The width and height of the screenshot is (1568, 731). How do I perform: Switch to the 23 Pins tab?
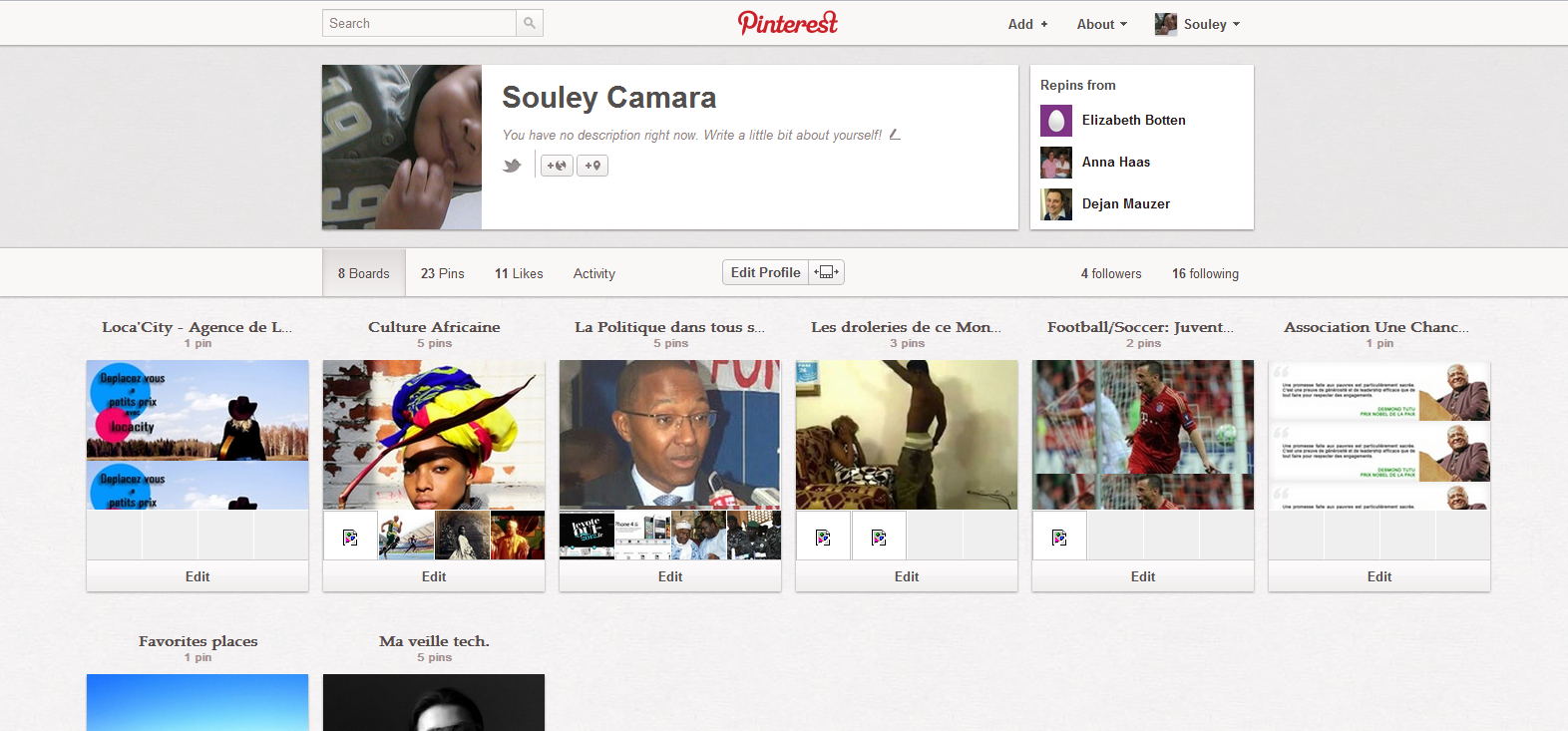point(442,273)
